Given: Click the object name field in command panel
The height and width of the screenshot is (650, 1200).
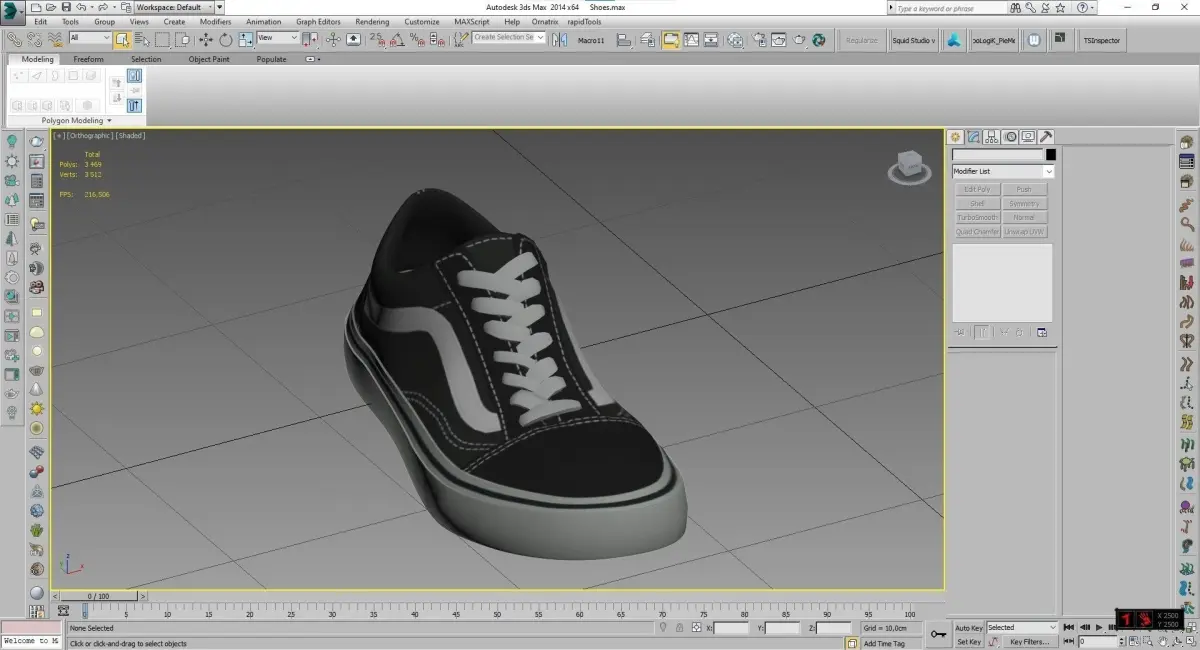Looking at the screenshot, I should 997,155.
